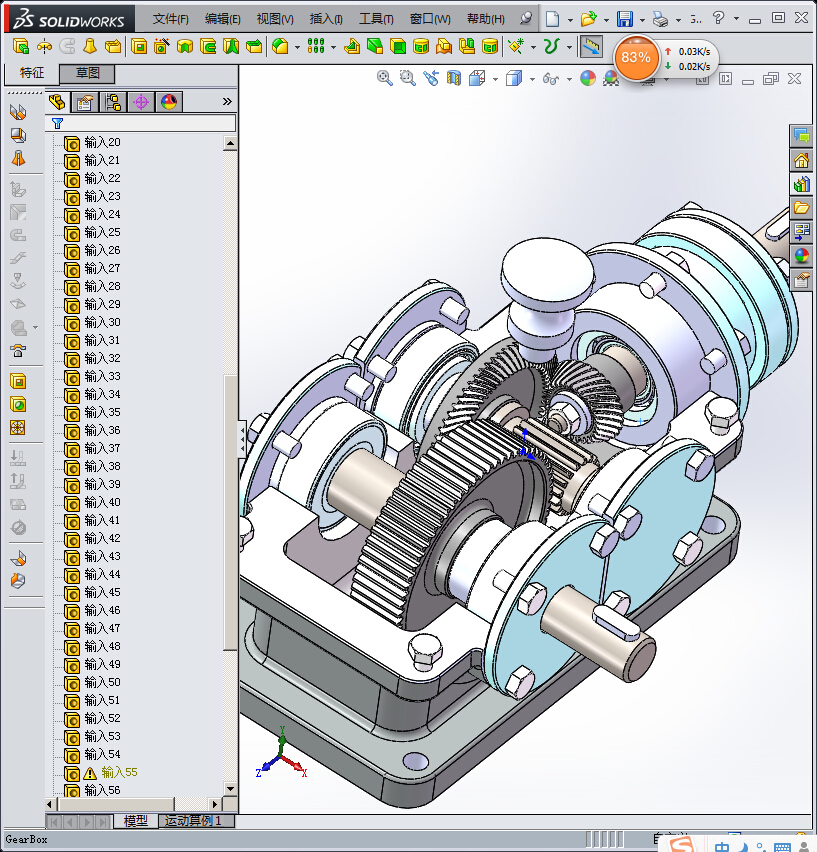Image resolution: width=817 pixels, height=852 pixels.
Task: Click the tree scrollbar up arrow
Action: click(230, 143)
